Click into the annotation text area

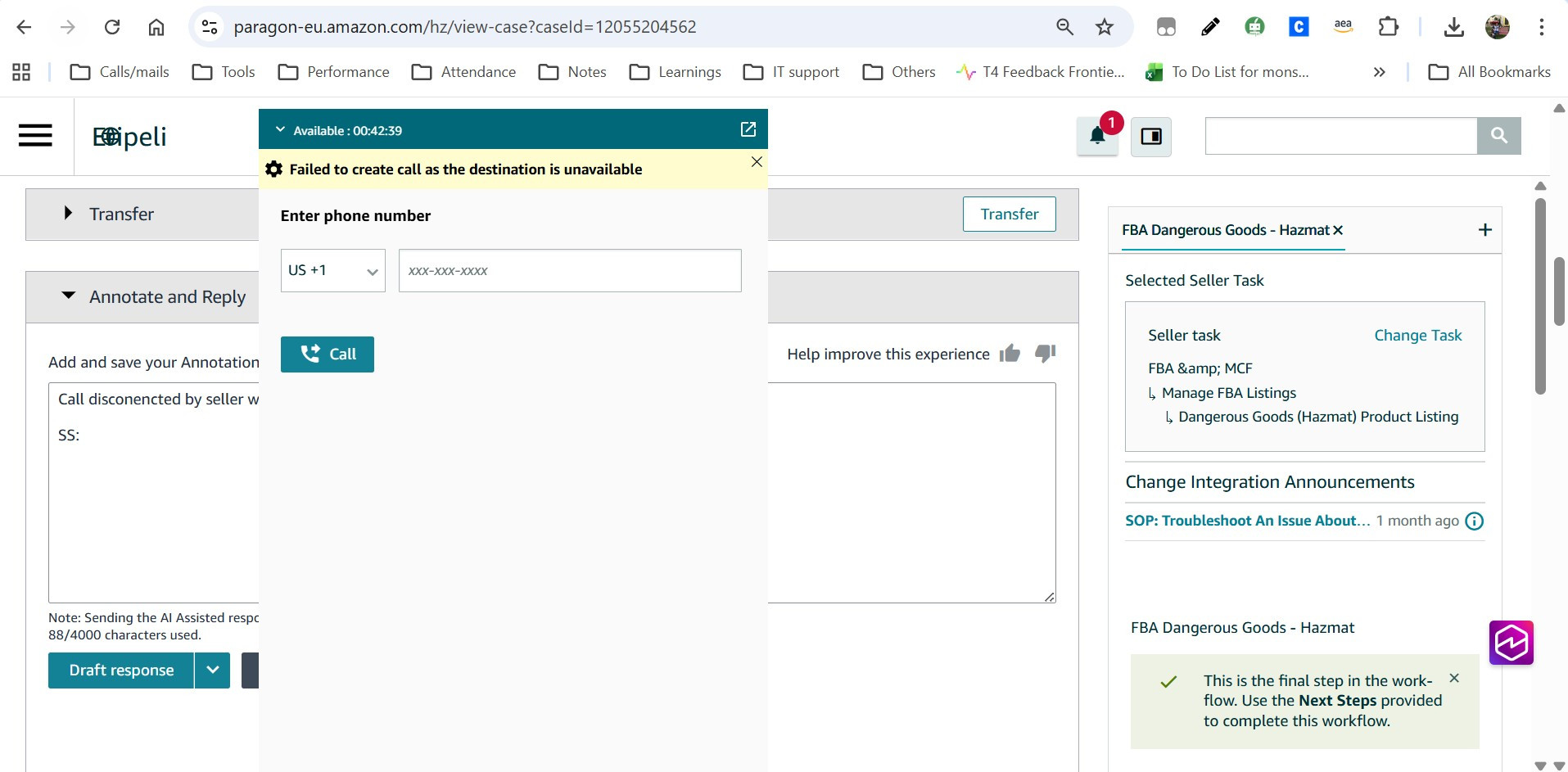coord(552,493)
